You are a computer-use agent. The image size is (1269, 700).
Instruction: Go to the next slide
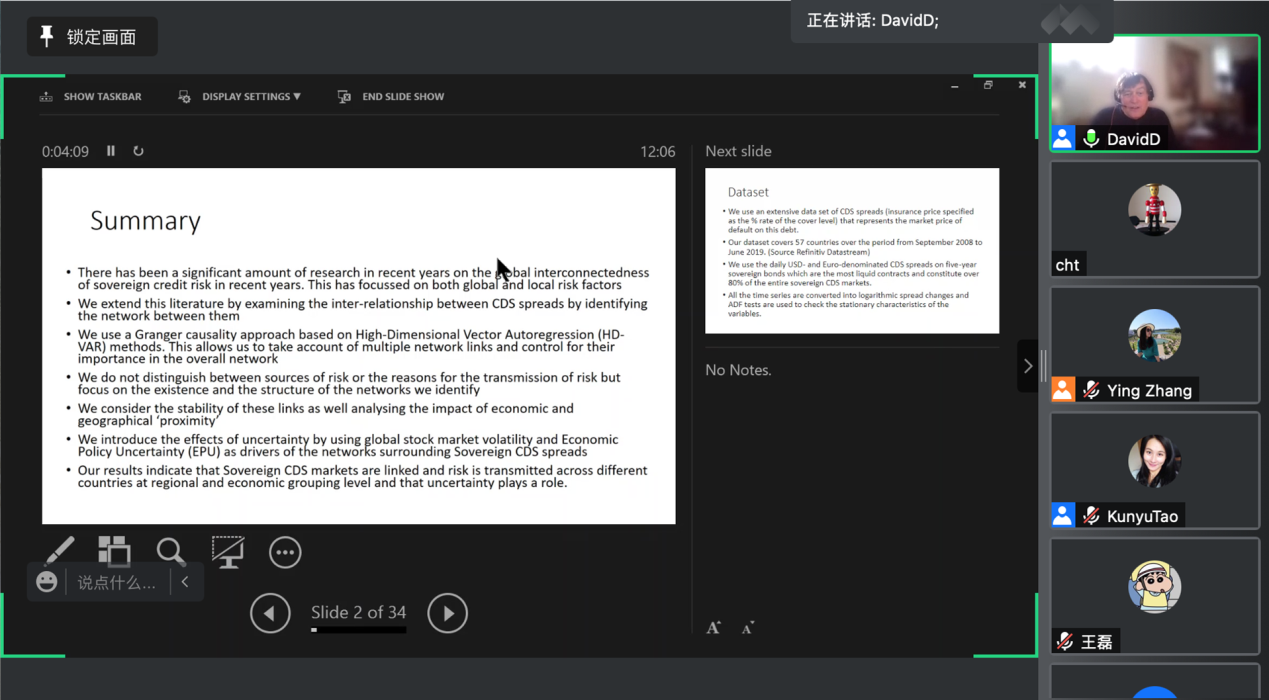tap(447, 613)
